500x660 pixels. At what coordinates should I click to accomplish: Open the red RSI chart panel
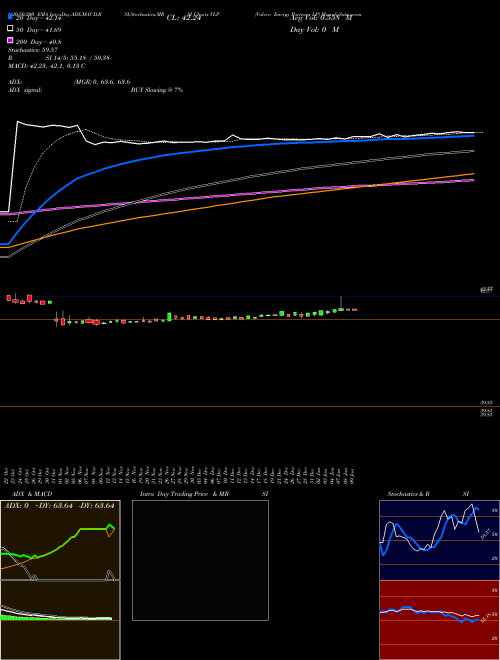[439, 620]
